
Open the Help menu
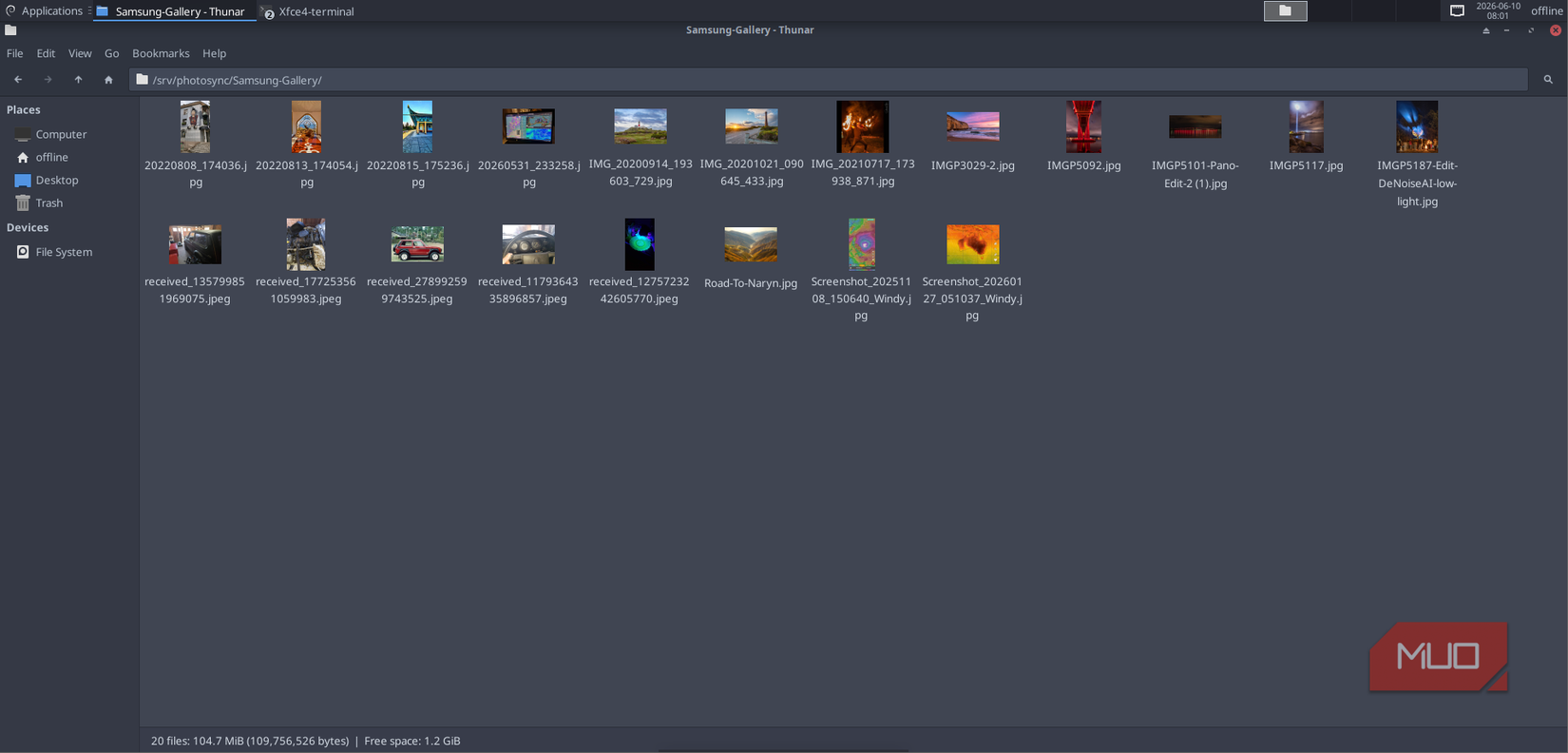[215, 53]
